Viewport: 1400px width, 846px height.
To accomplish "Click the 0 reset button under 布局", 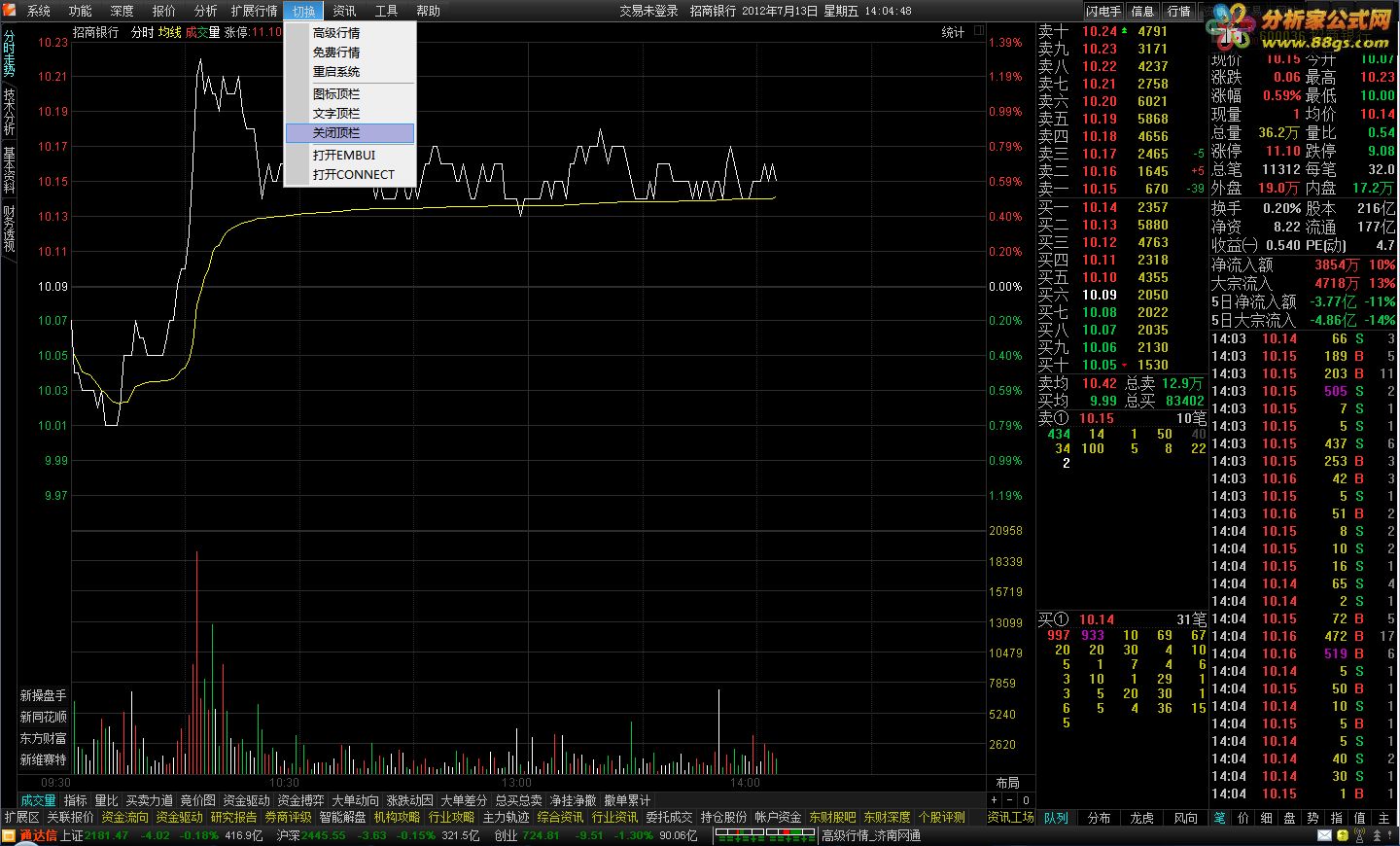I will pyautogui.click(x=1026, y=800).
